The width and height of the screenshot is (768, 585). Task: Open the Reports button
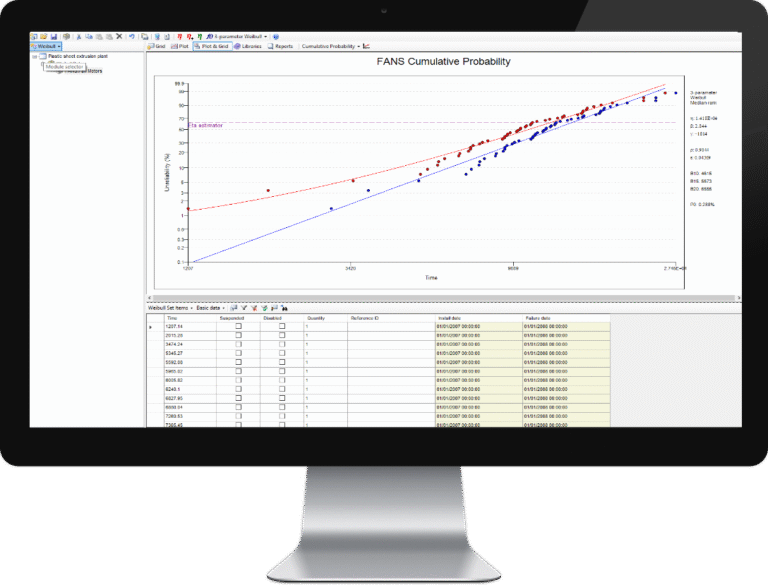tap(281, 46)
